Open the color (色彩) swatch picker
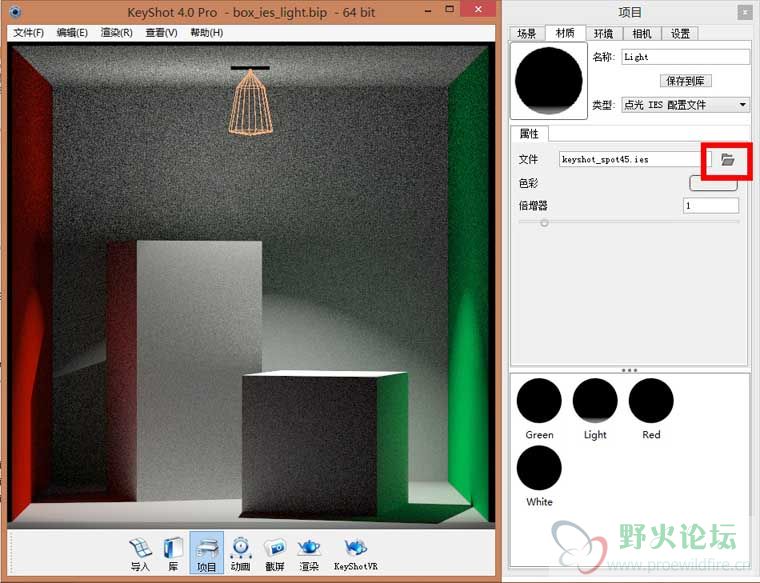760x583 pixels. pos(713,183)
